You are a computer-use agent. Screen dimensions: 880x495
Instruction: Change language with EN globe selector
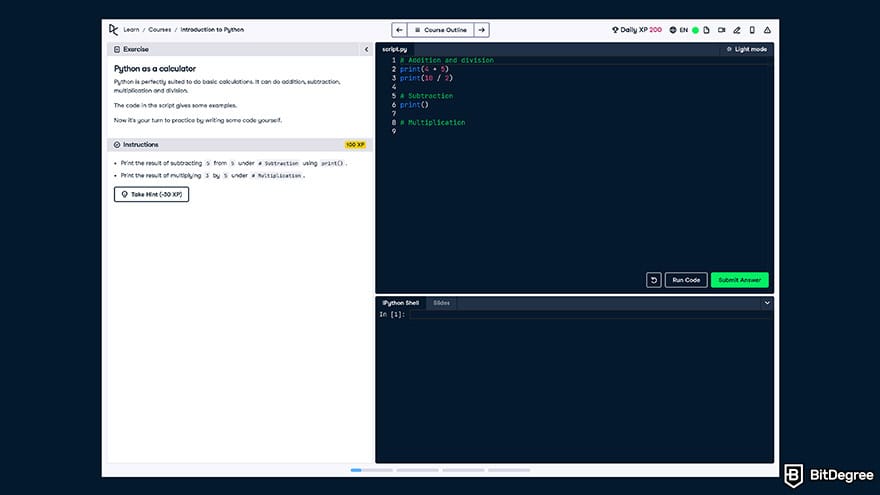click(678, 30)
